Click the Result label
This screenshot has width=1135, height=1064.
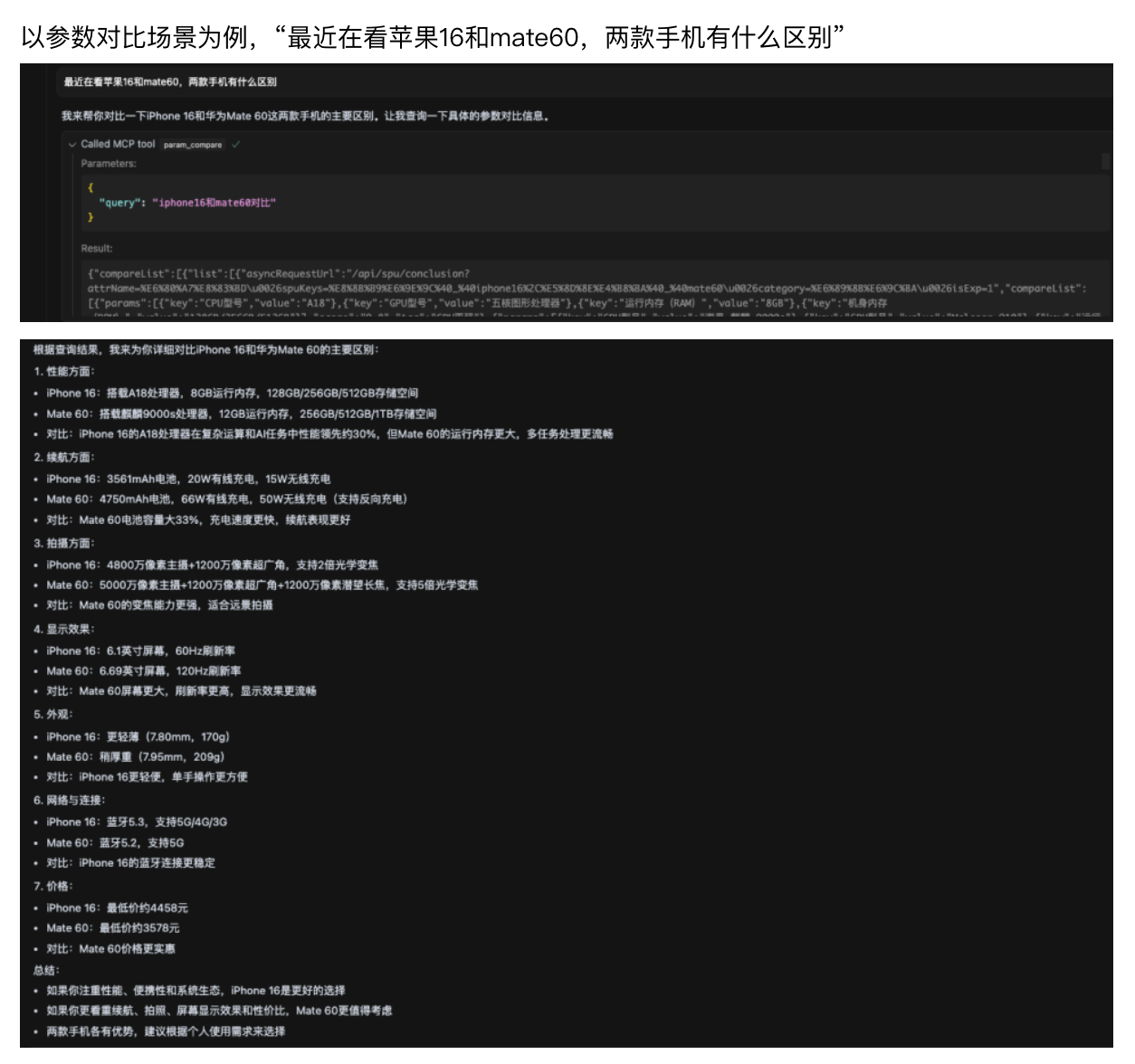coord(97,249)
